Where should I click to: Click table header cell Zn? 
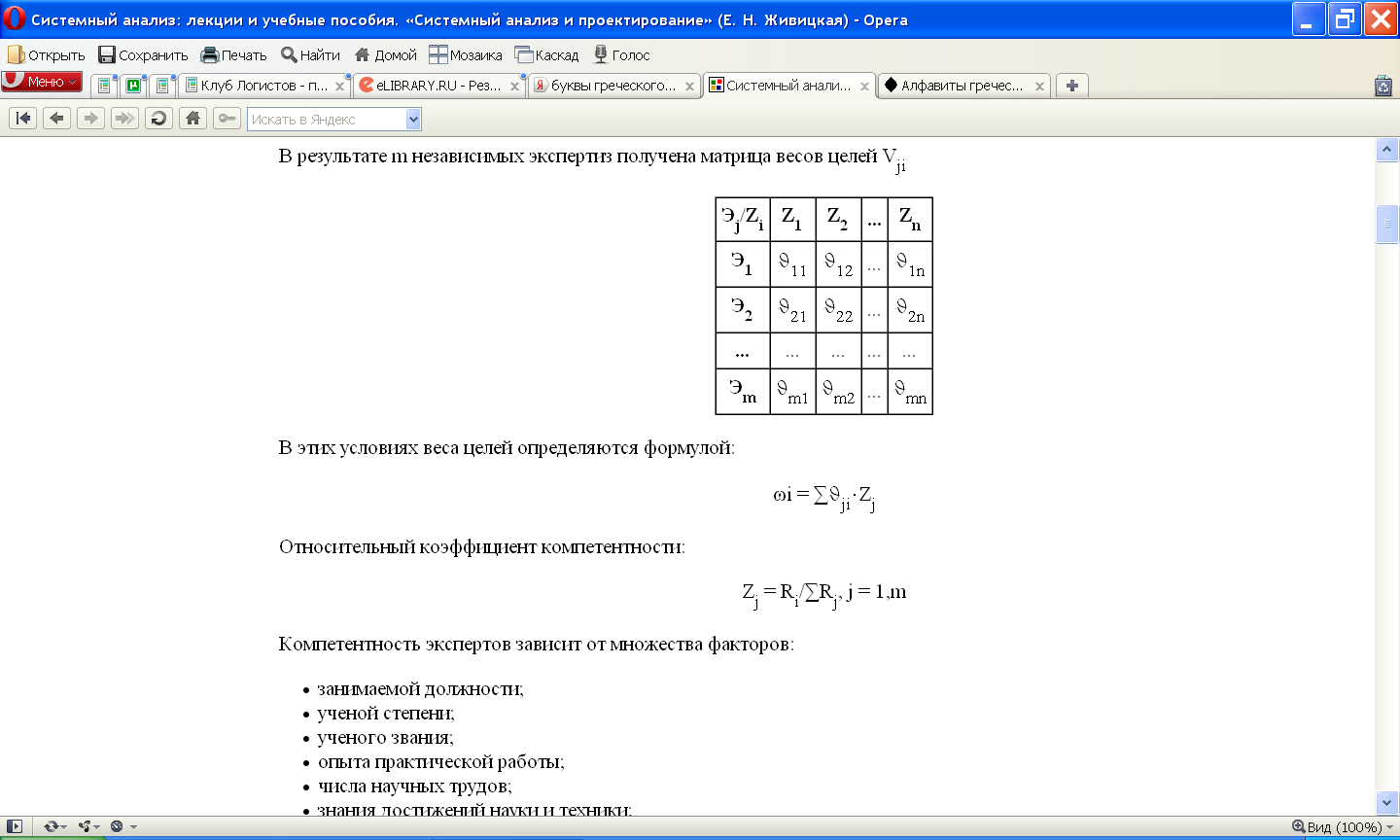click(x=910, y=220)
